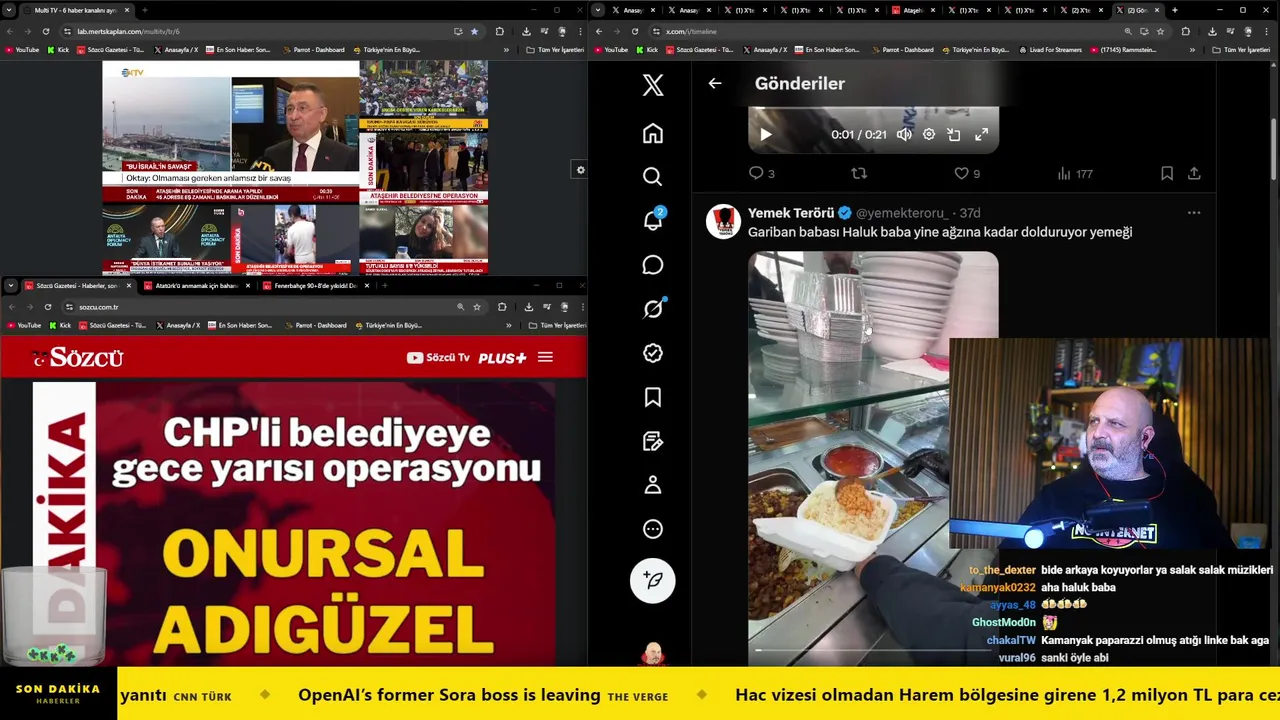This screenshot has height=720, width=1280.
Task: Click @yemekteroru_ handle link
Action: (900, 213)
